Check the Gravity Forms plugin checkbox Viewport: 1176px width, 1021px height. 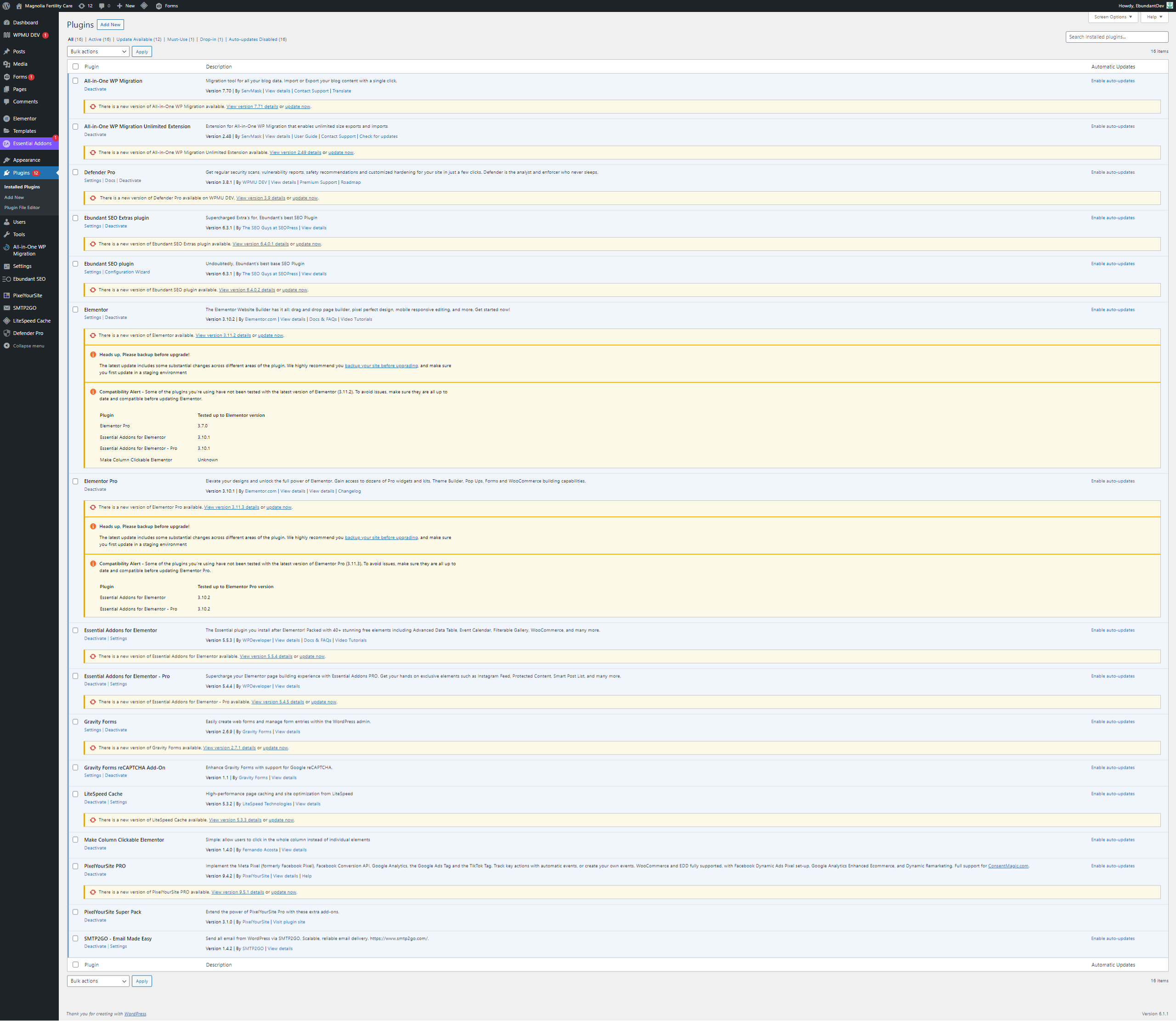point(75,722)
